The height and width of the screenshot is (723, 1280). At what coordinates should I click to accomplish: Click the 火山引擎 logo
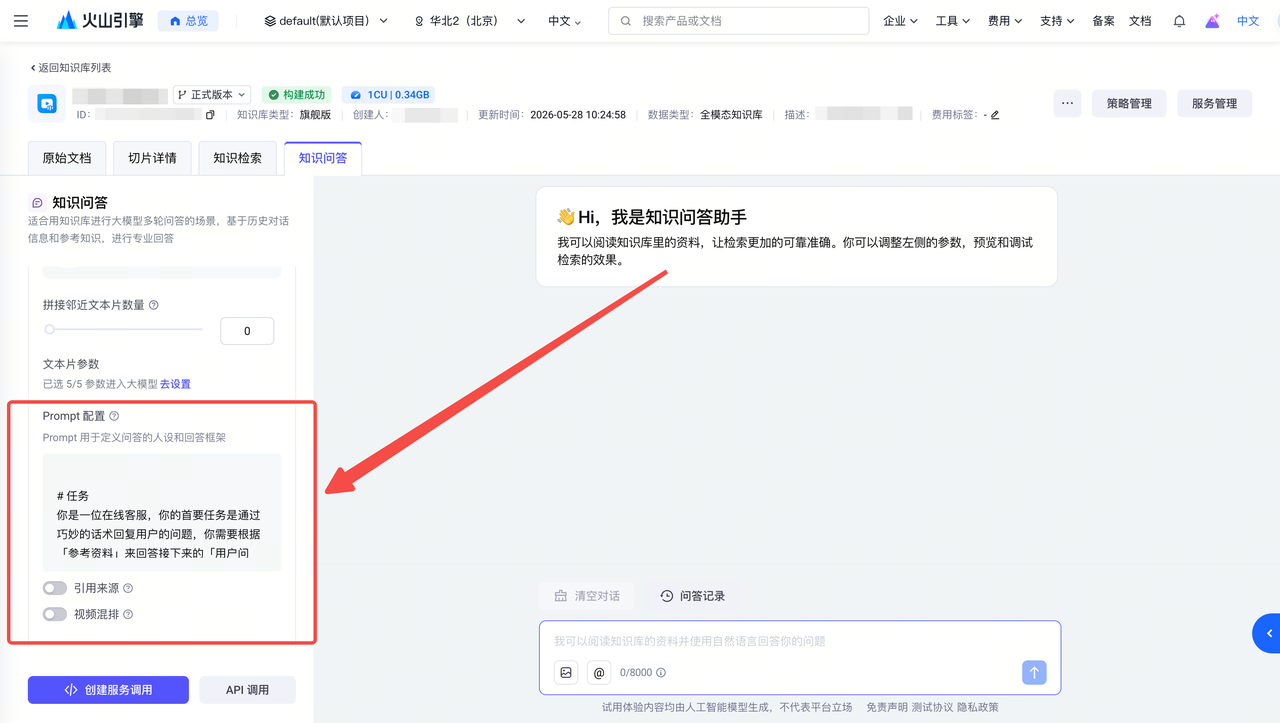(x=100, y=21)
